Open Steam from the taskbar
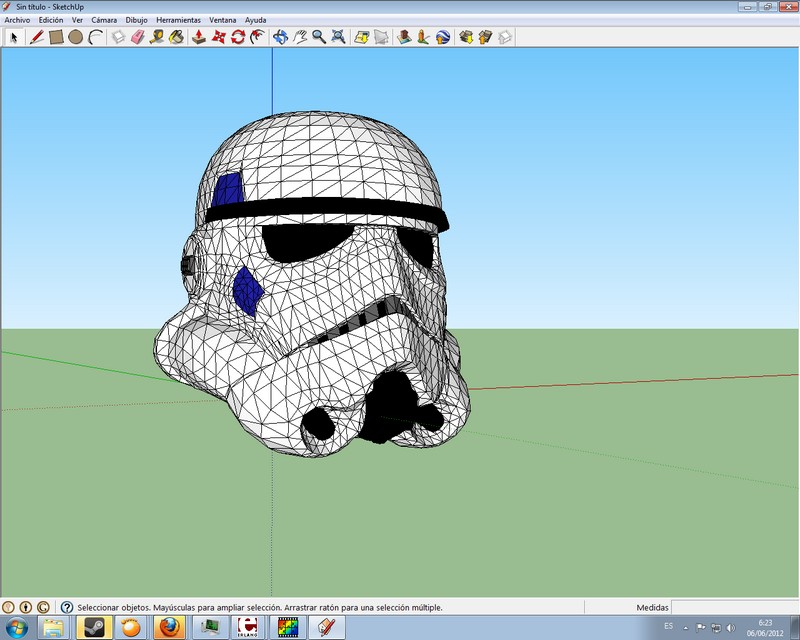Image resolution: width=800 pixels, height=640 pixels. (94, 627)
